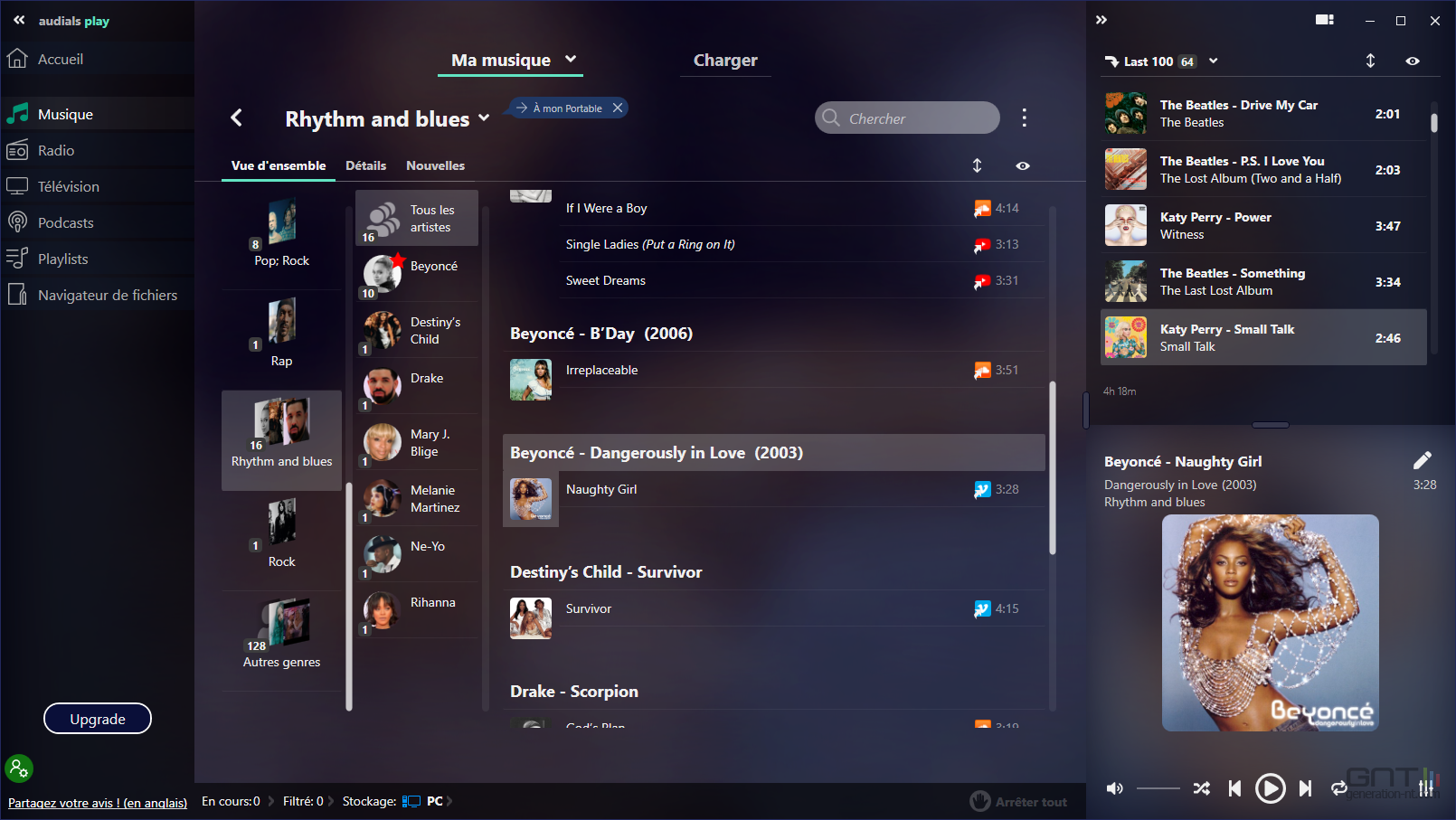The height and width of the screenshot is (820, 1456).
Task: Toggle shuffle playback
Action: click(1201, 788)
